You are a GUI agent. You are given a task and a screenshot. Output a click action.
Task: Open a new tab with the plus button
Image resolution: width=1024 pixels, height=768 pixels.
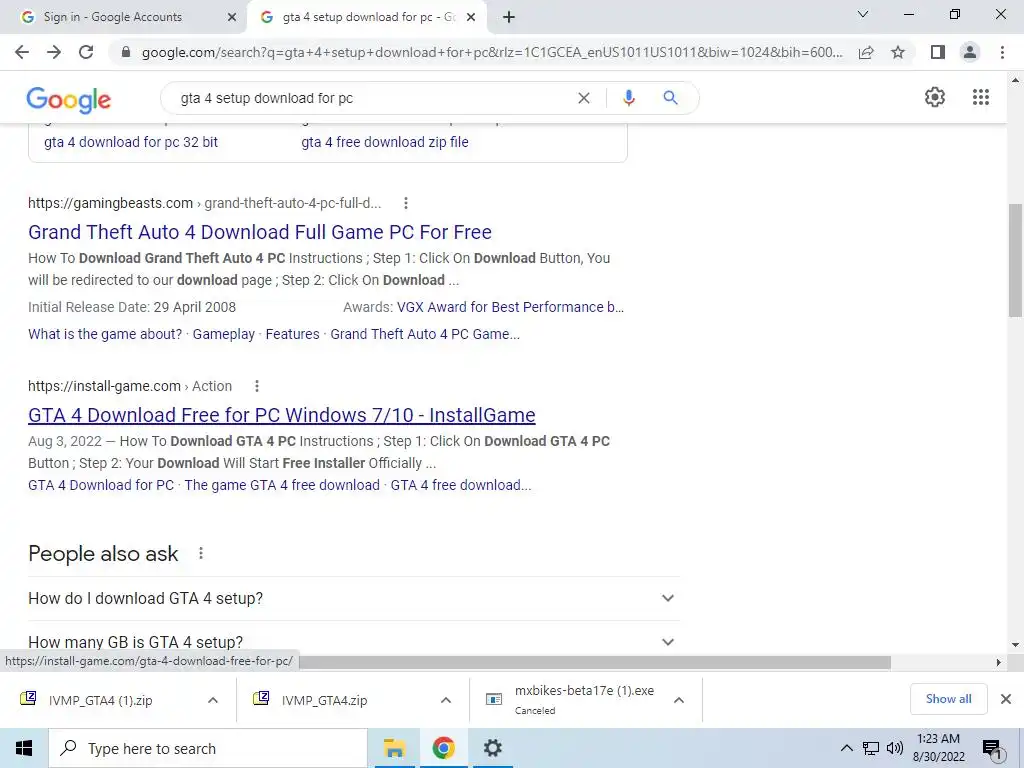coord(509,18)
